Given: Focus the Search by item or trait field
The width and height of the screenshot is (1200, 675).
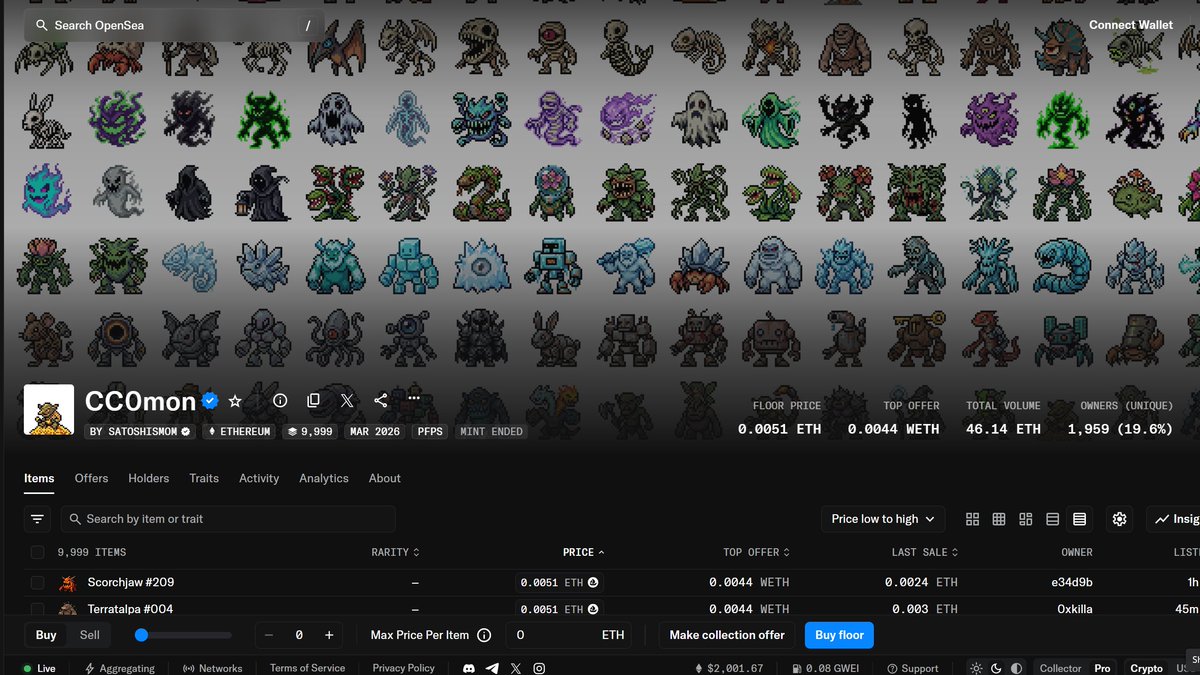Looking at the screenshot, I should [x=228, y=519].
